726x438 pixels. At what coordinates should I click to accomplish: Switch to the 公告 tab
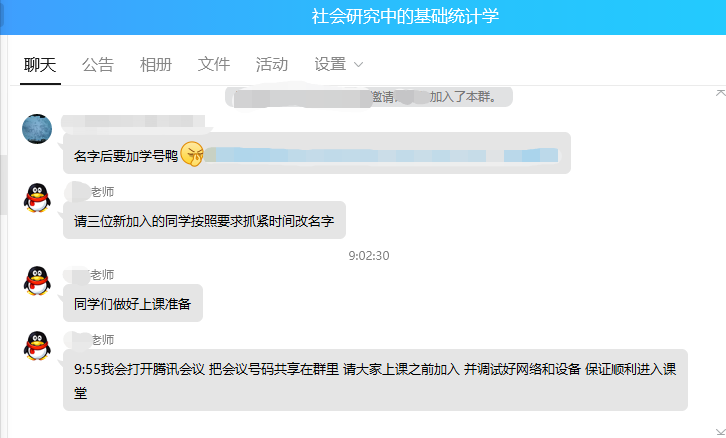coord(98,64)
